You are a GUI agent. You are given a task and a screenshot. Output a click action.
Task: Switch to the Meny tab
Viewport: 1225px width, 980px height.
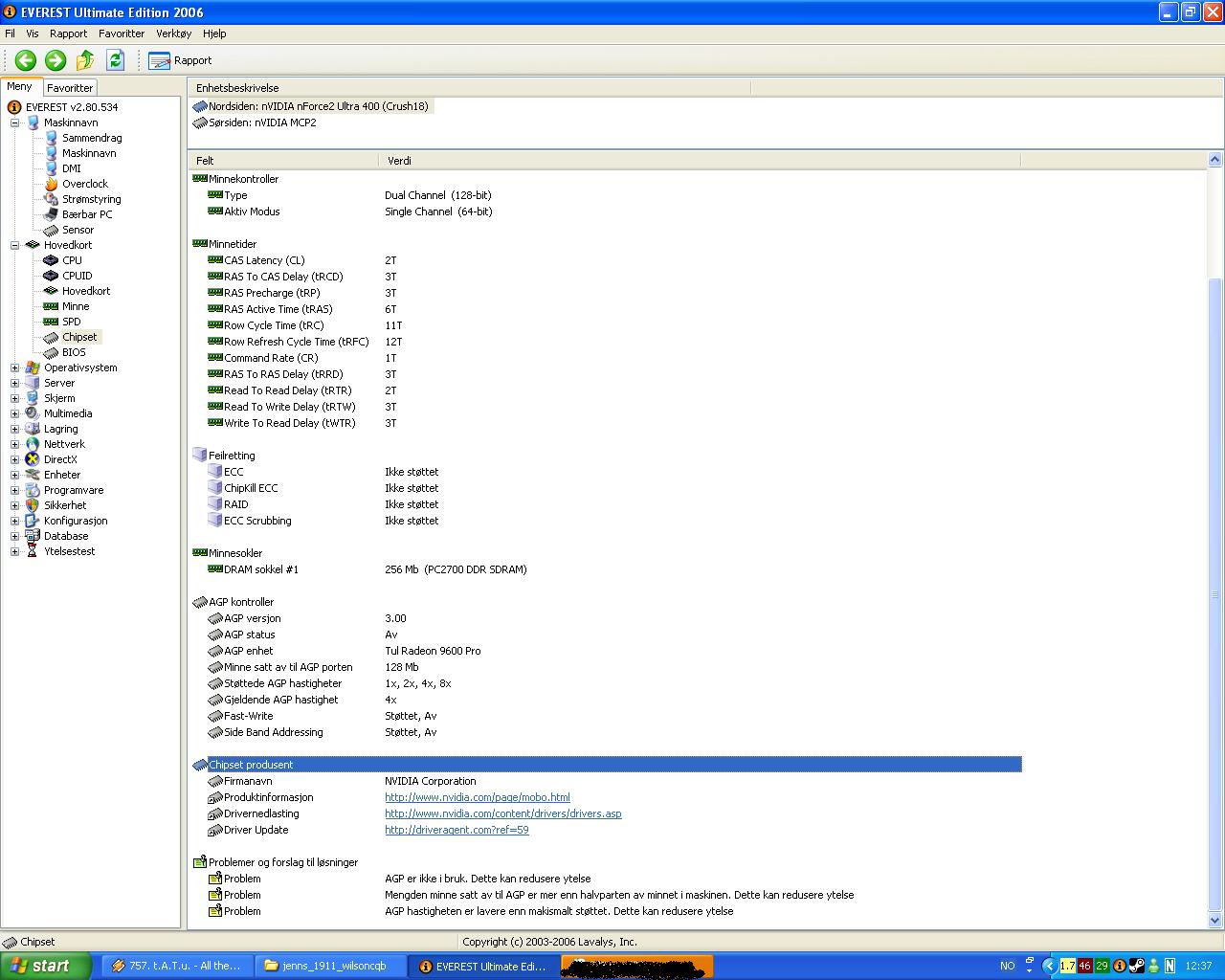(x=20, y=87)
